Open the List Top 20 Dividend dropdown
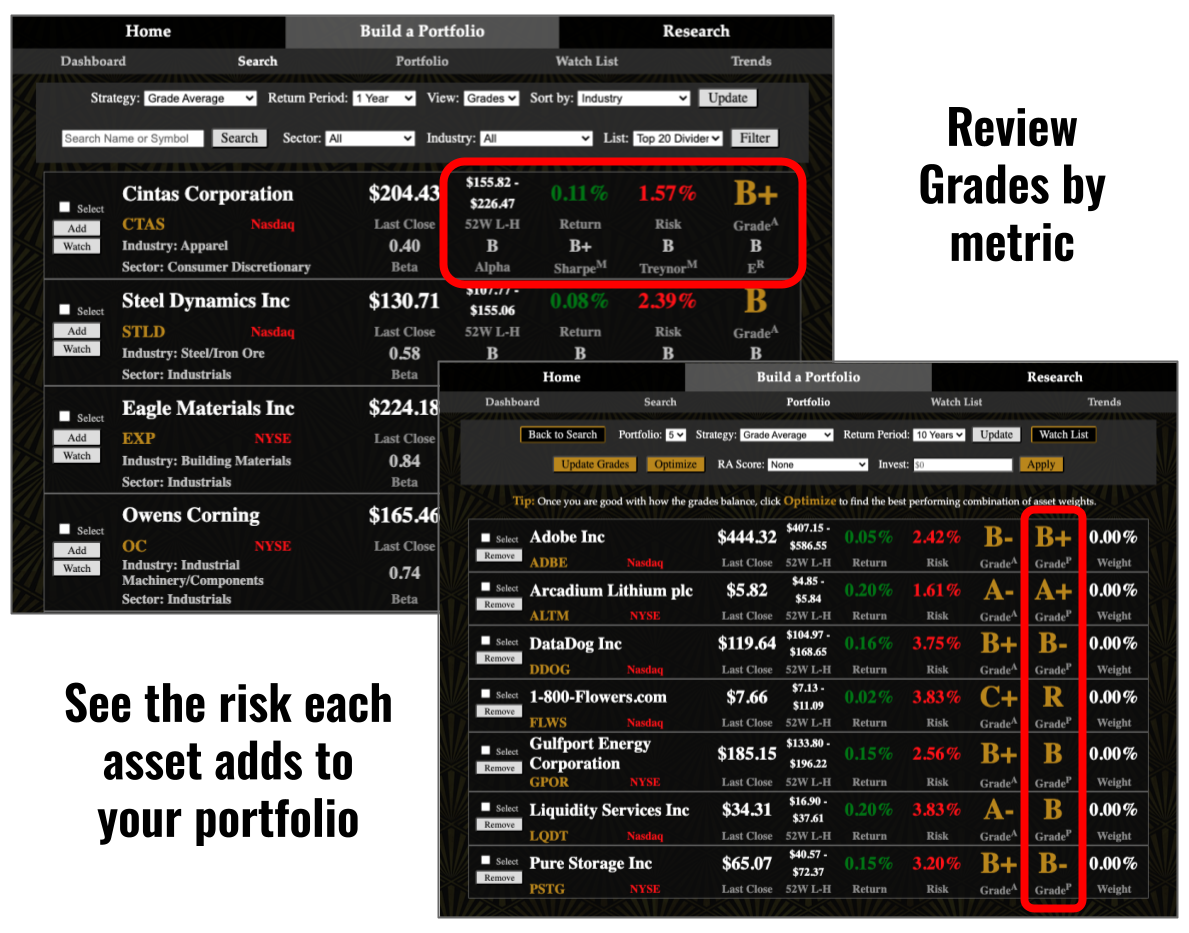1189x933 pixels. [x=677, y=138]
